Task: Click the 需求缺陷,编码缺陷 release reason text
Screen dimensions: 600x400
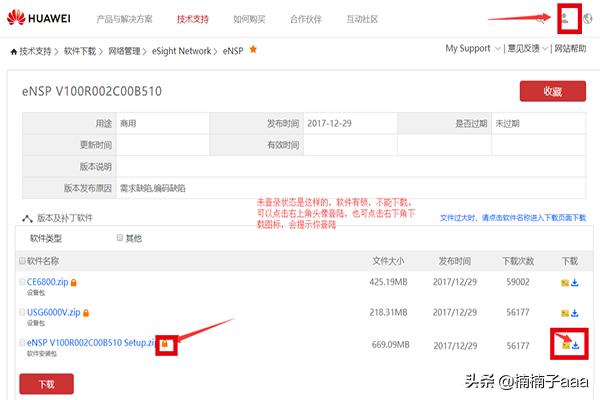Action: (x=153, y=188)
